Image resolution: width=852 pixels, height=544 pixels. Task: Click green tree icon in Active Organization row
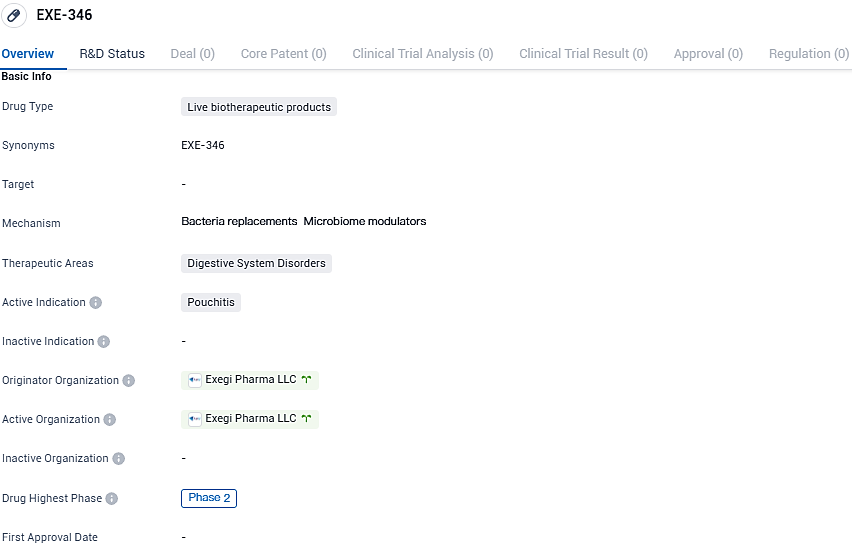point(306,419)
